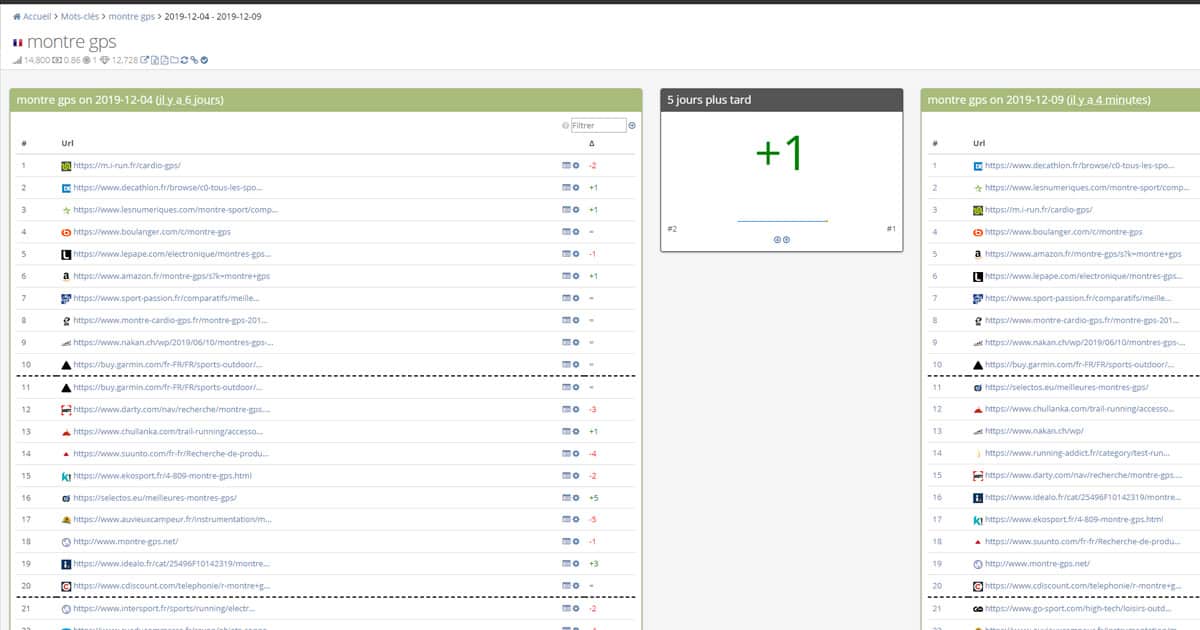
Task: Click the check-circle icon under the keyword title
Action: (x=204, y=60)
